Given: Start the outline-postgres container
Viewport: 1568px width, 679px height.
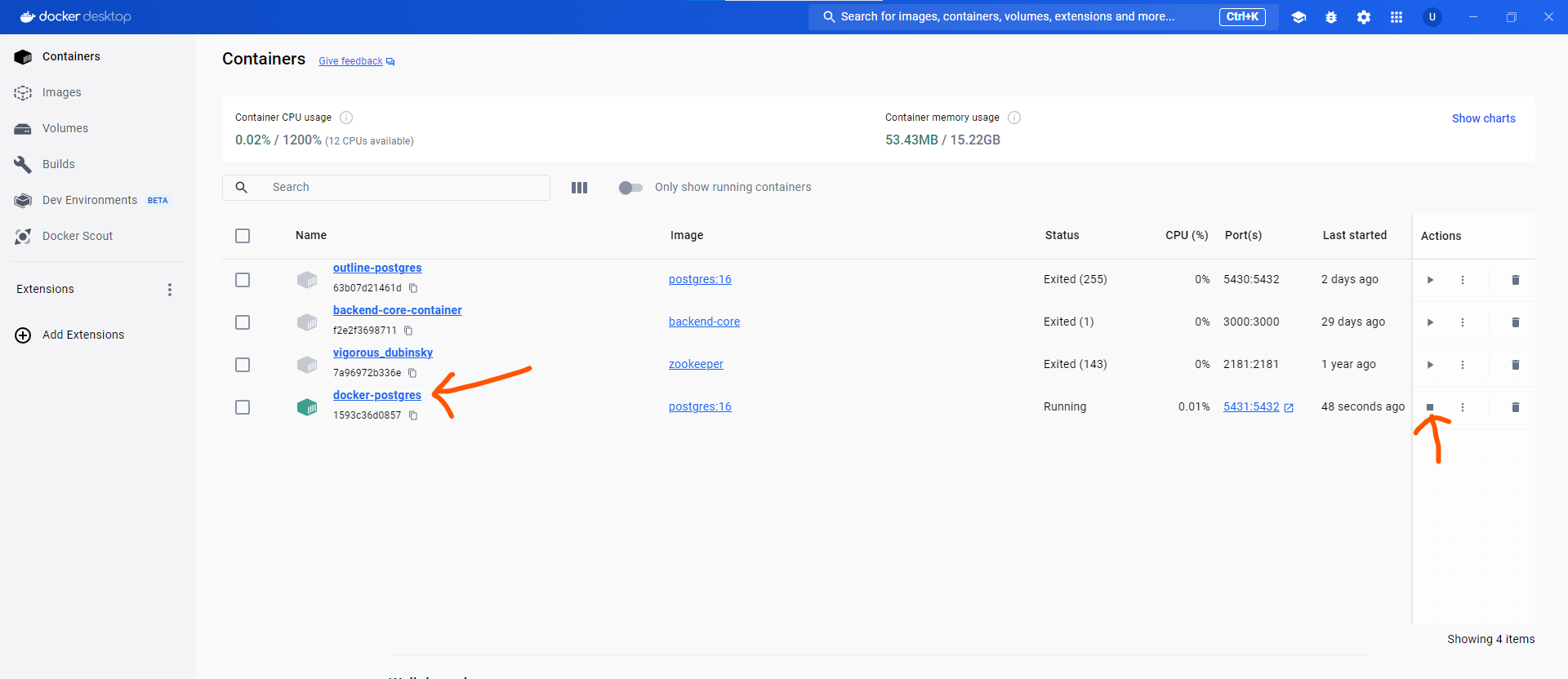Looking at the screenshot, I should pyautogui.click(x=1430, y=280).
